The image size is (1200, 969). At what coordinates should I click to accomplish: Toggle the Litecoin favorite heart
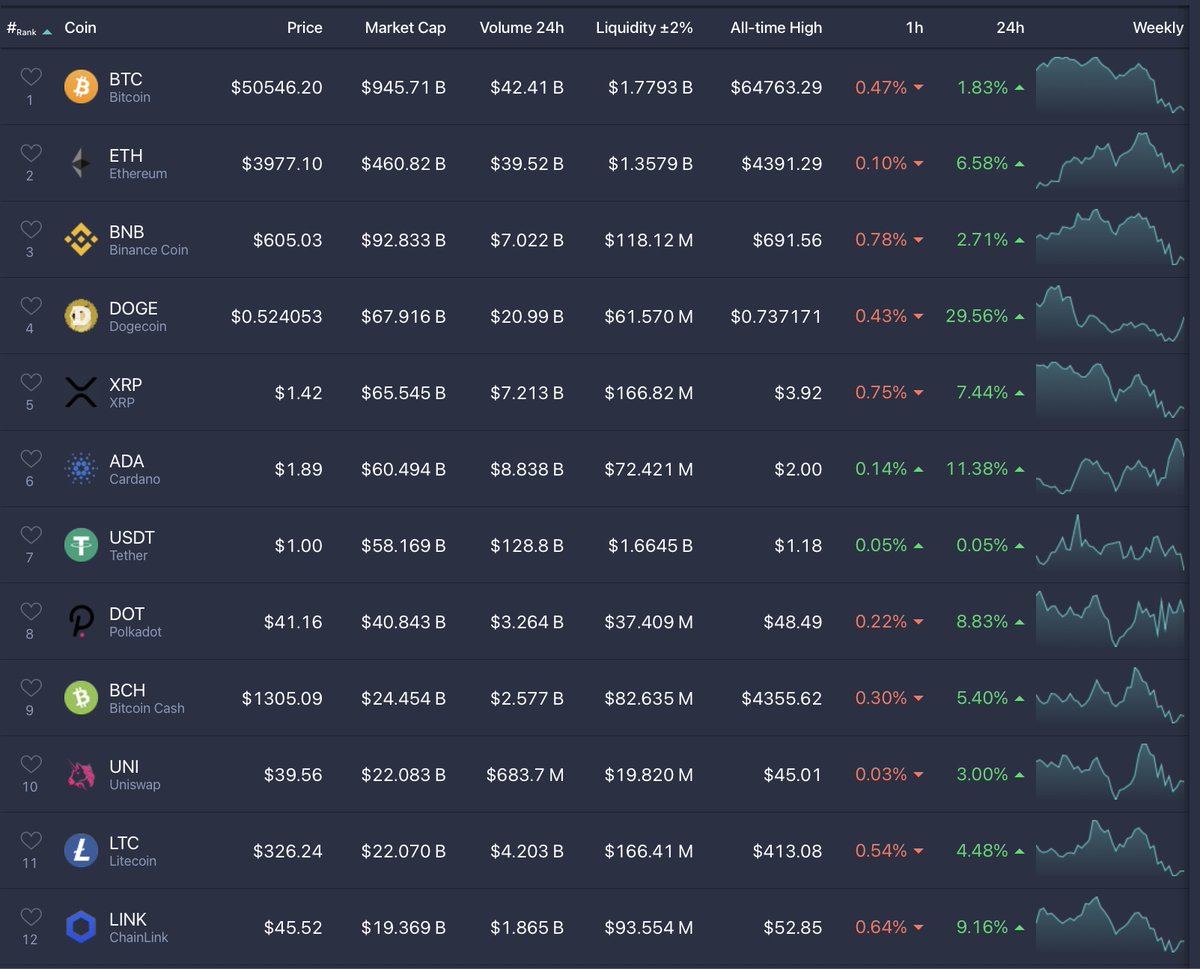[x=31, y=840]
